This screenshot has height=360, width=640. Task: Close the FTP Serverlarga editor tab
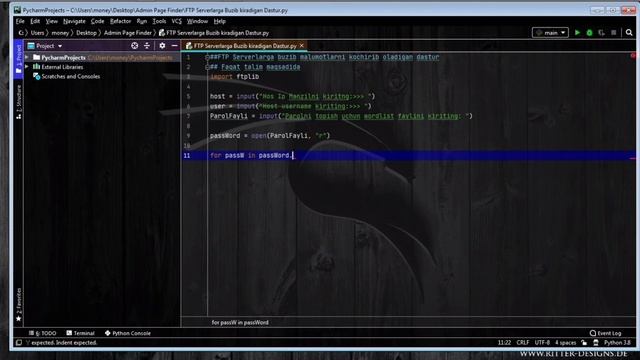(302, 46)
